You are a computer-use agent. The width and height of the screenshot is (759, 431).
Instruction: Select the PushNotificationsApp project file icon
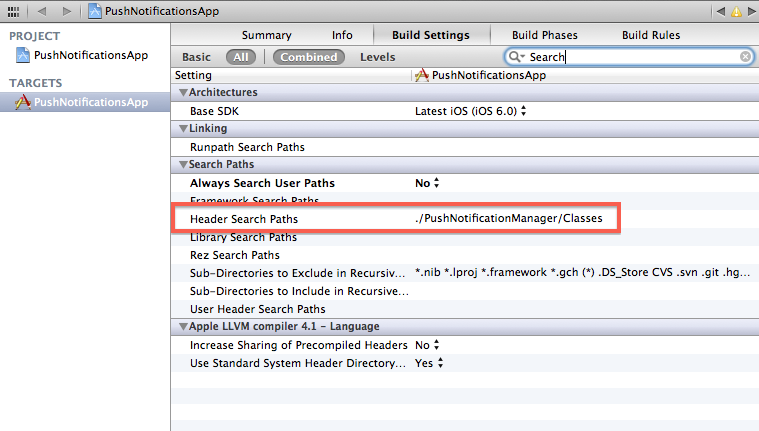point(23,55)
